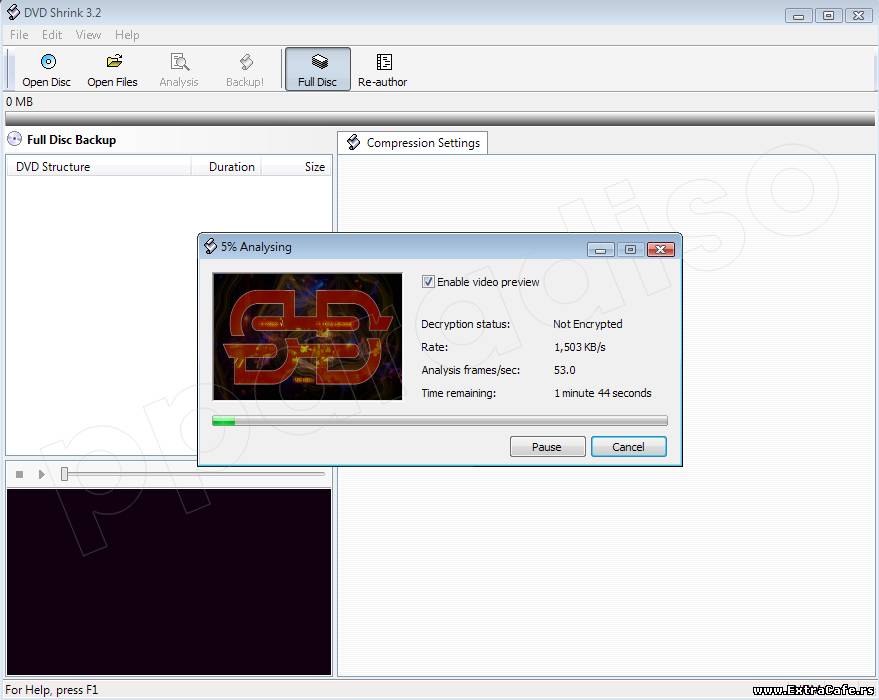Image resolution: width=879 pixels, height=700 pixels.
Task: Click the DVD Structure column header
Action: pos(99,166)
